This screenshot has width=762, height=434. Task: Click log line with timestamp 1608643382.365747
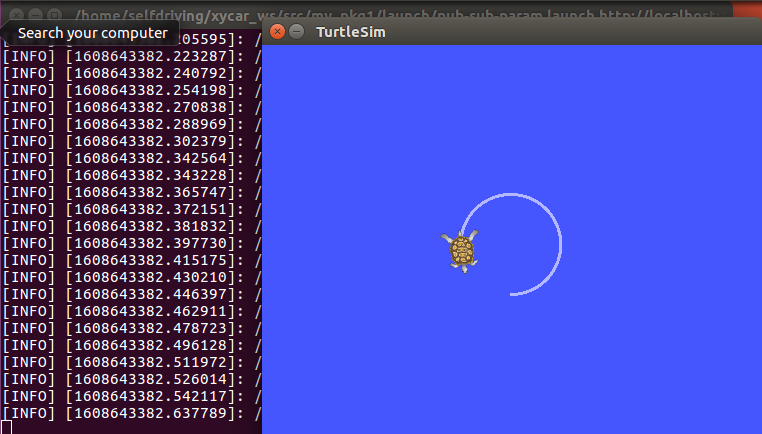[132, 192]
